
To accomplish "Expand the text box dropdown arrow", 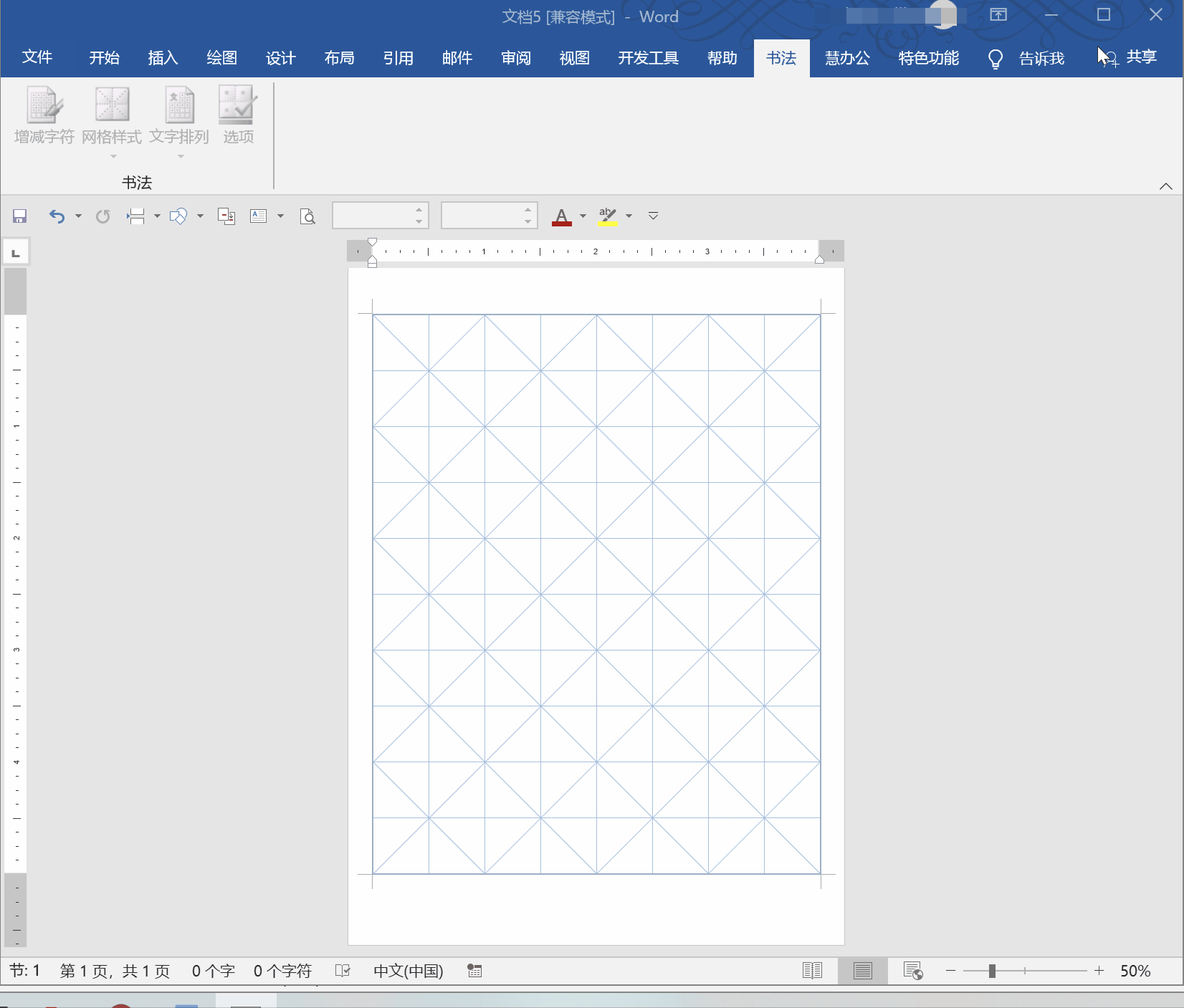I will (280, 216).
